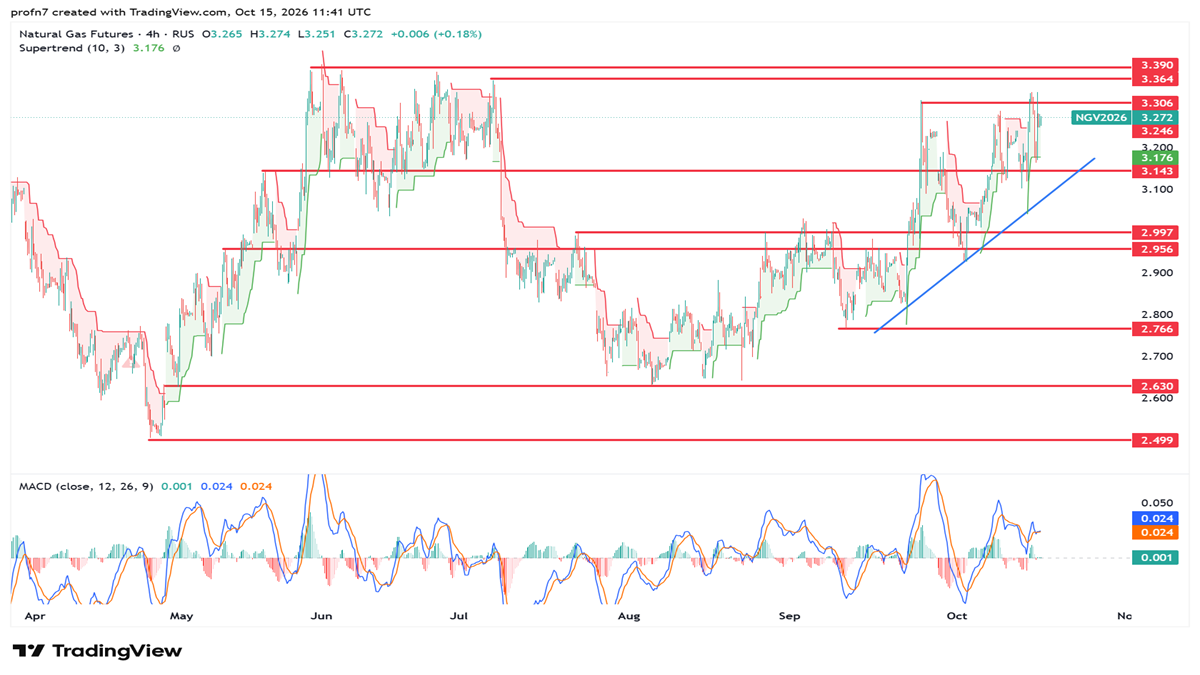Click the green 0.001 value in MACD legend
This screenshot has width=1200, height=675.
(x=177, y=487)
